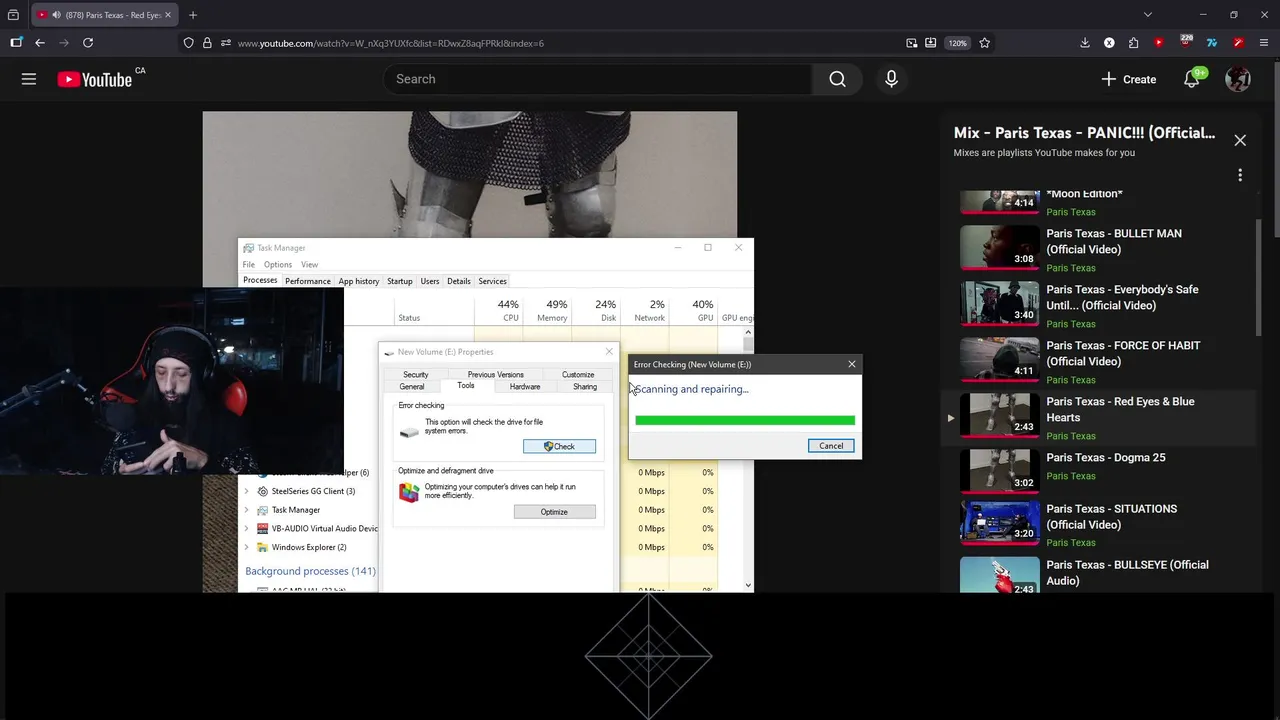
Task: Click the save-page icon beside zoom level
Action: click(931, 43)
